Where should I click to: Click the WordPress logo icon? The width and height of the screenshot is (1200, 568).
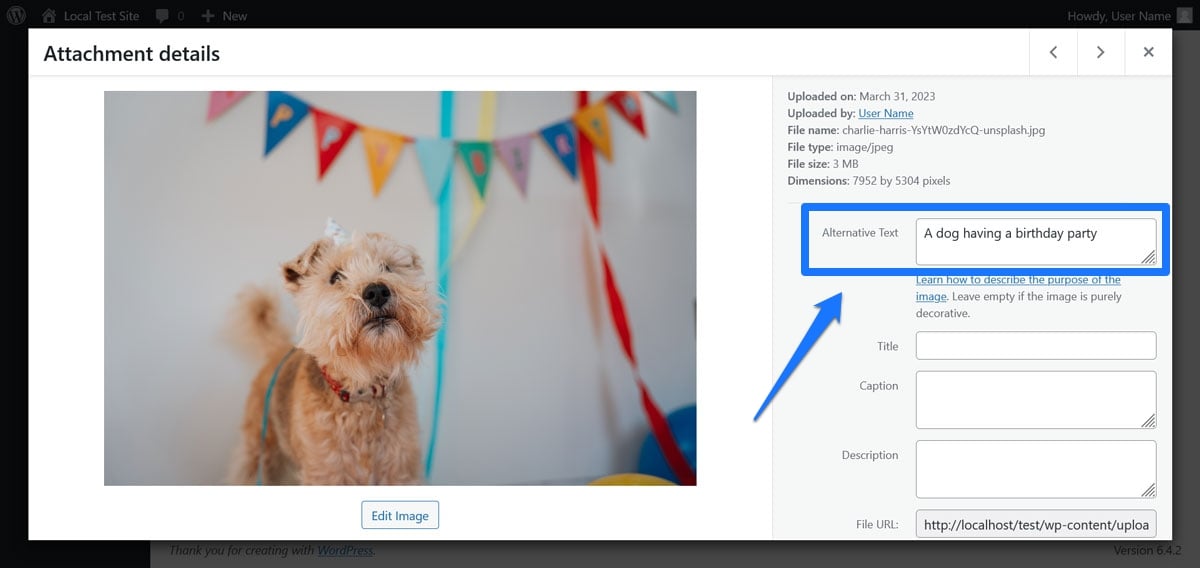pos(16,15)
